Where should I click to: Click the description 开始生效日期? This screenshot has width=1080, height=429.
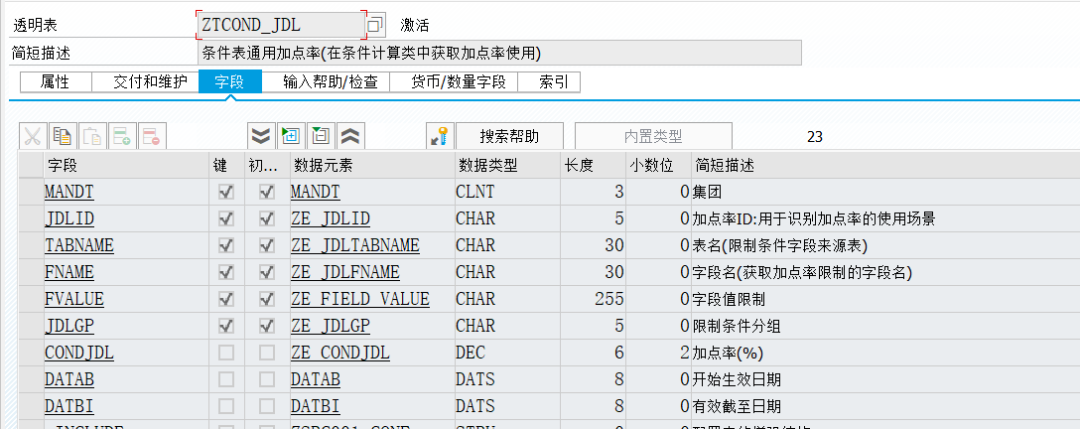click(x=736, y=380)
